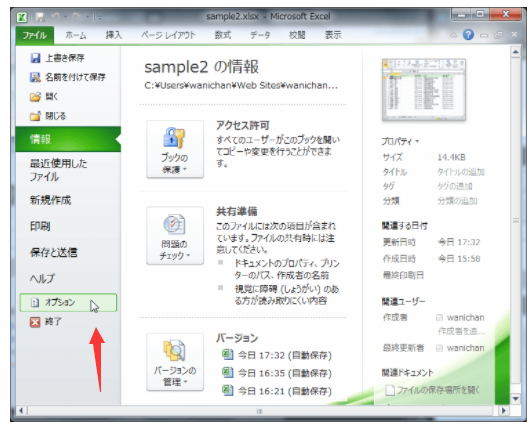Switch to the 挿入 tab
The width and height of the screenshot is (531, 425).
[x=113, y=35]
